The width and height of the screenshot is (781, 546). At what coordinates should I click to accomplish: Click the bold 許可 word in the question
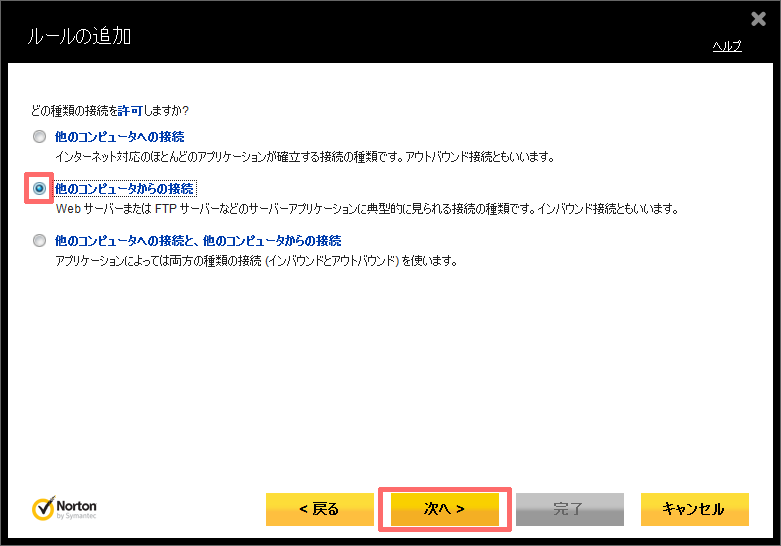point(130,109)
